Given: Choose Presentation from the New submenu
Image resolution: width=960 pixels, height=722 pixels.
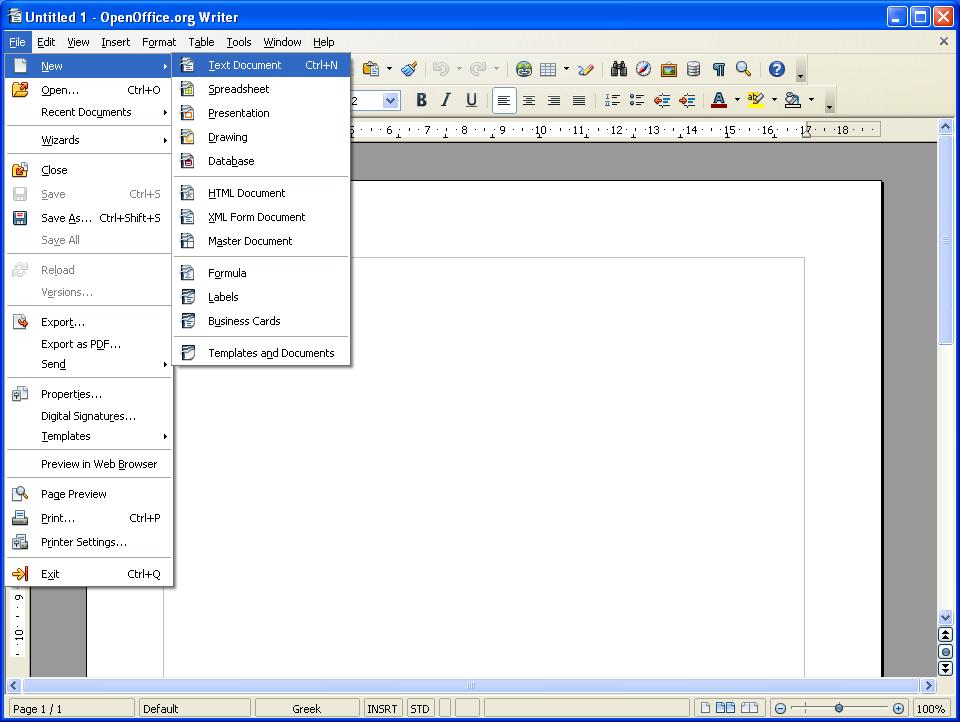Looking at the screenshot, I should pyautogui.click(x=261, y=113).
